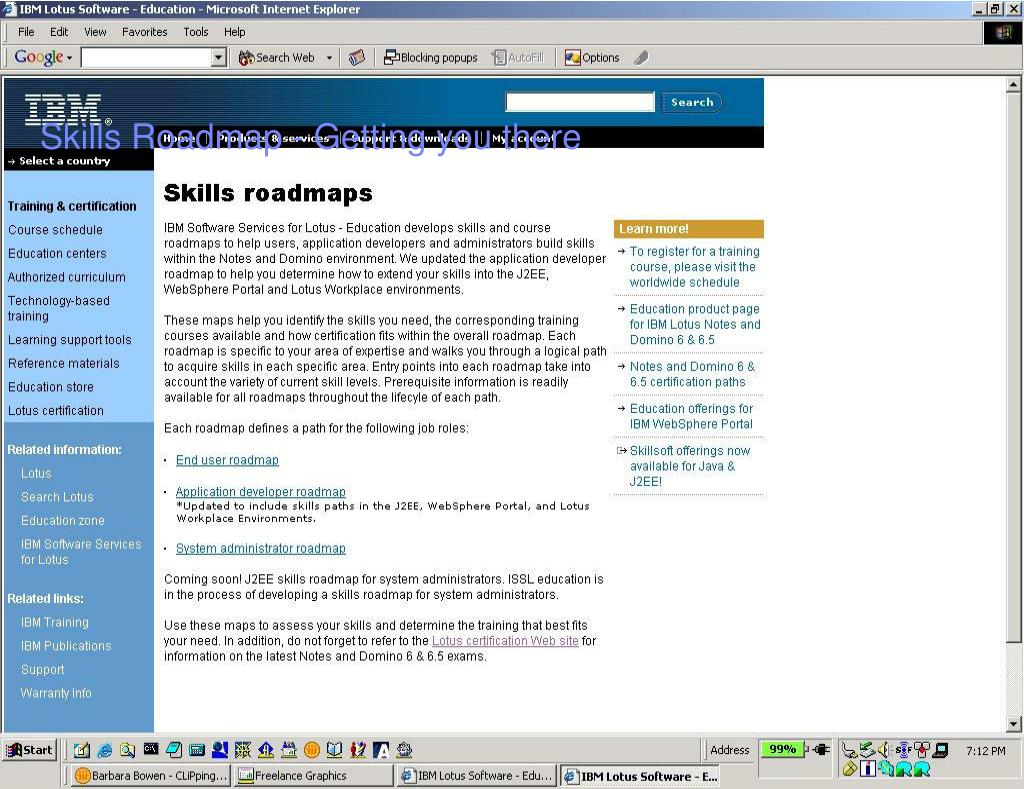Open the Application developer roadmap link
The width and height of the screenshot is (1024, 789).
[261, 492]
